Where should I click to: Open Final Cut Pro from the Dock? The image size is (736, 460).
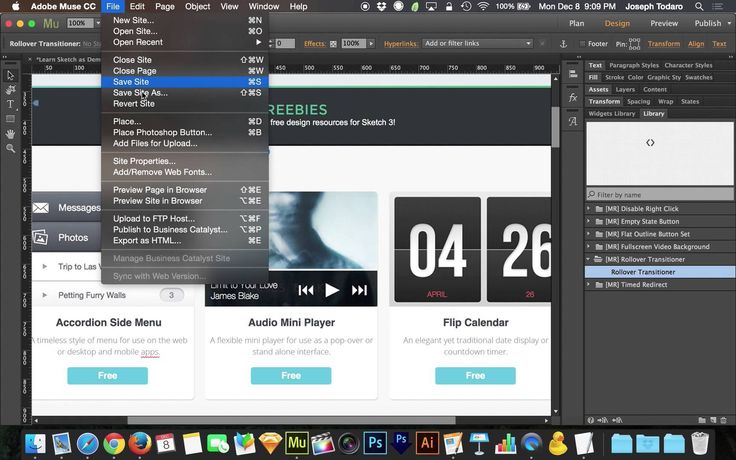[323, 443]
